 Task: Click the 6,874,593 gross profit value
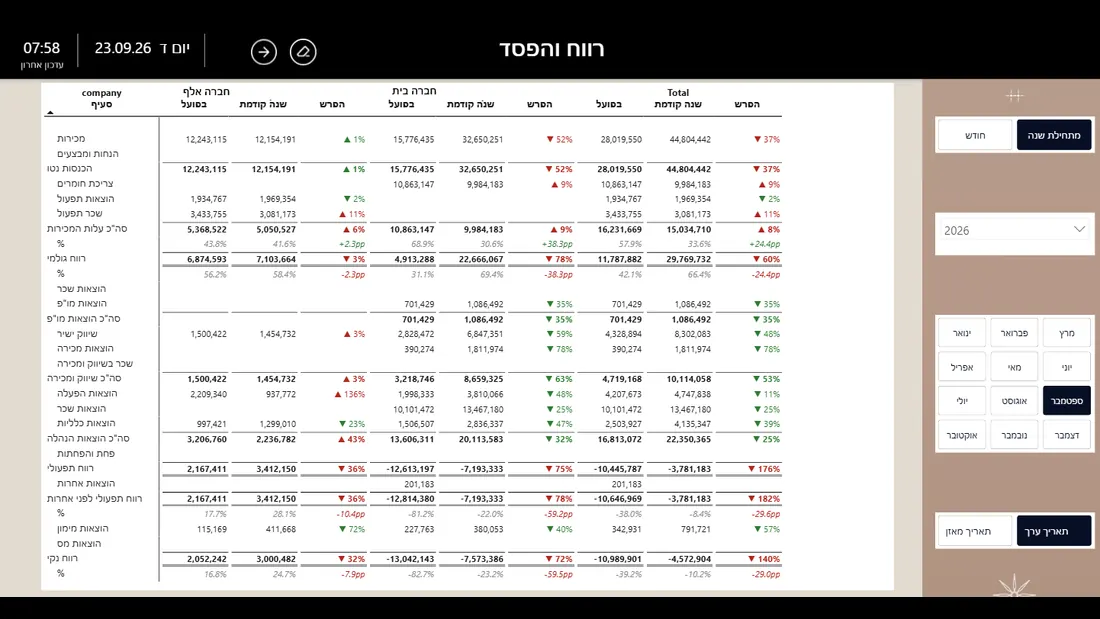point(207,259)
